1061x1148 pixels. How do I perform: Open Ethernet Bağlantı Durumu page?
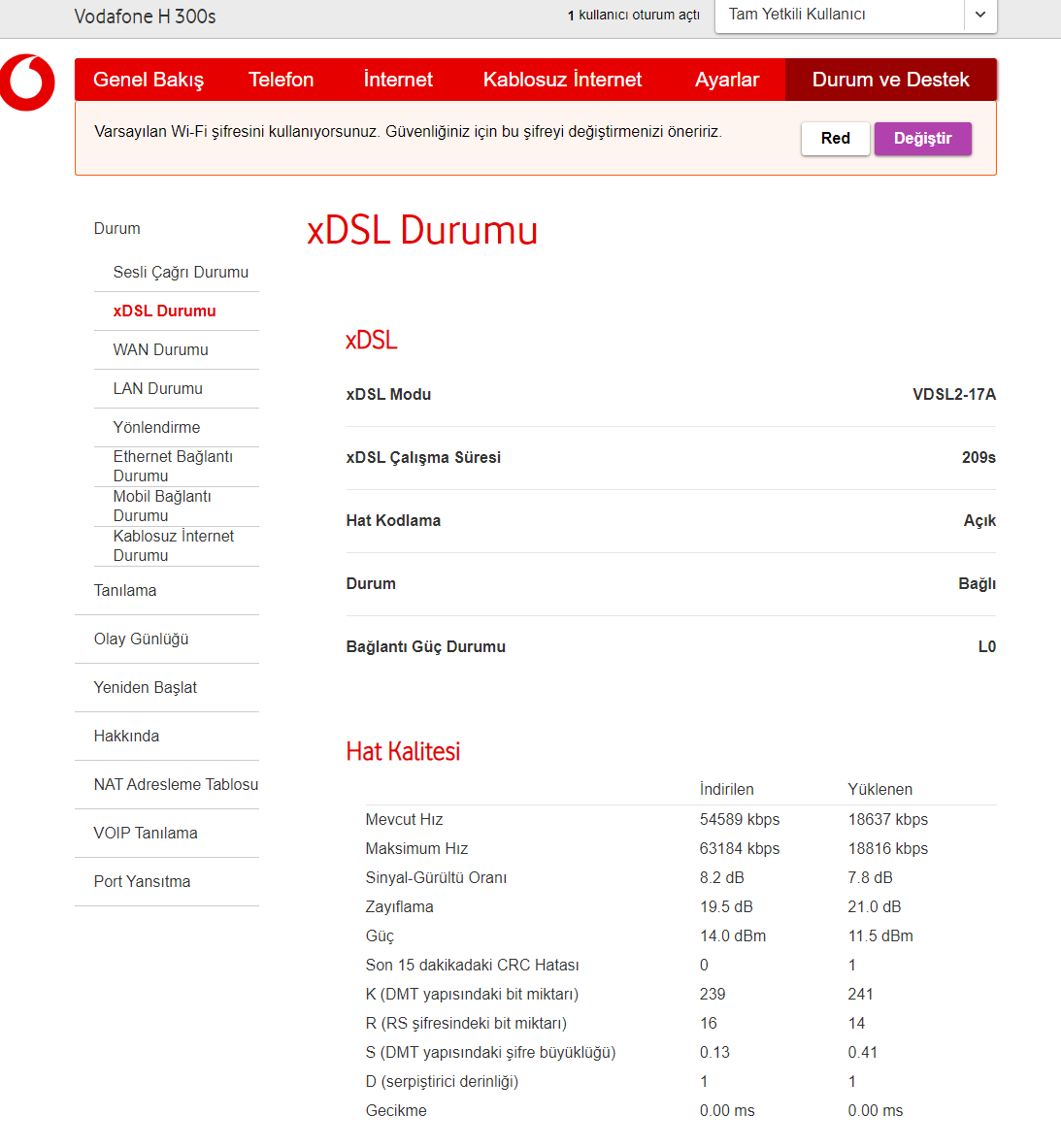[174, 467]
